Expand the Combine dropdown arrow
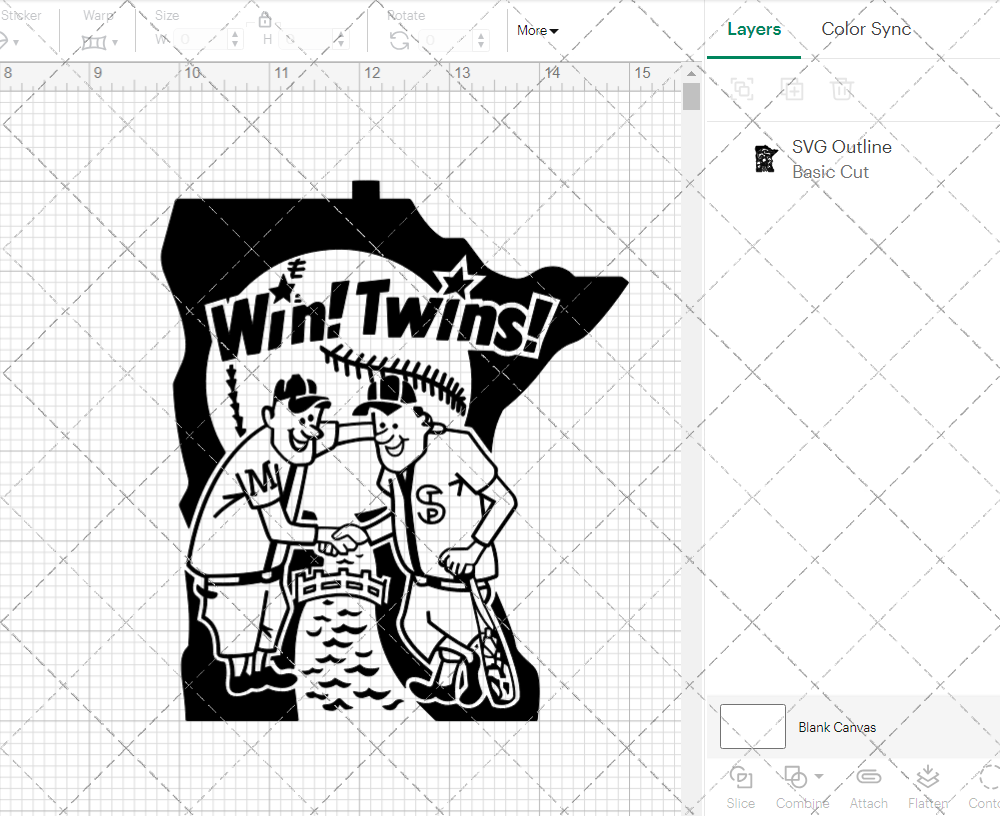 [819, 776]
